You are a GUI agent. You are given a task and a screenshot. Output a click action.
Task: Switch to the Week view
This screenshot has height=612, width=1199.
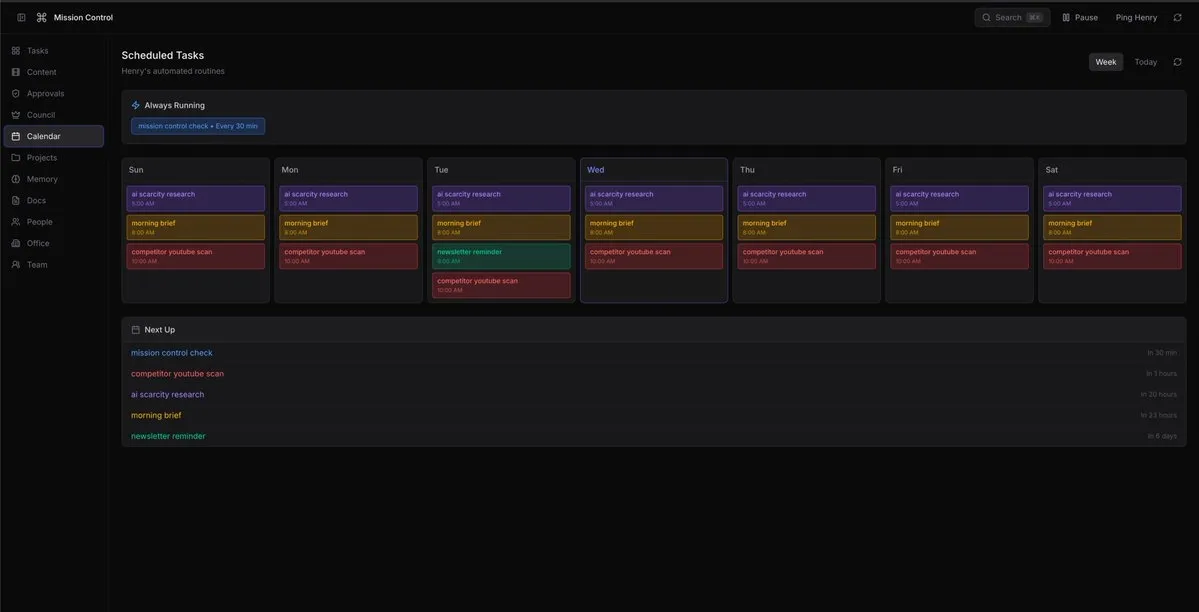(1105, 62)
